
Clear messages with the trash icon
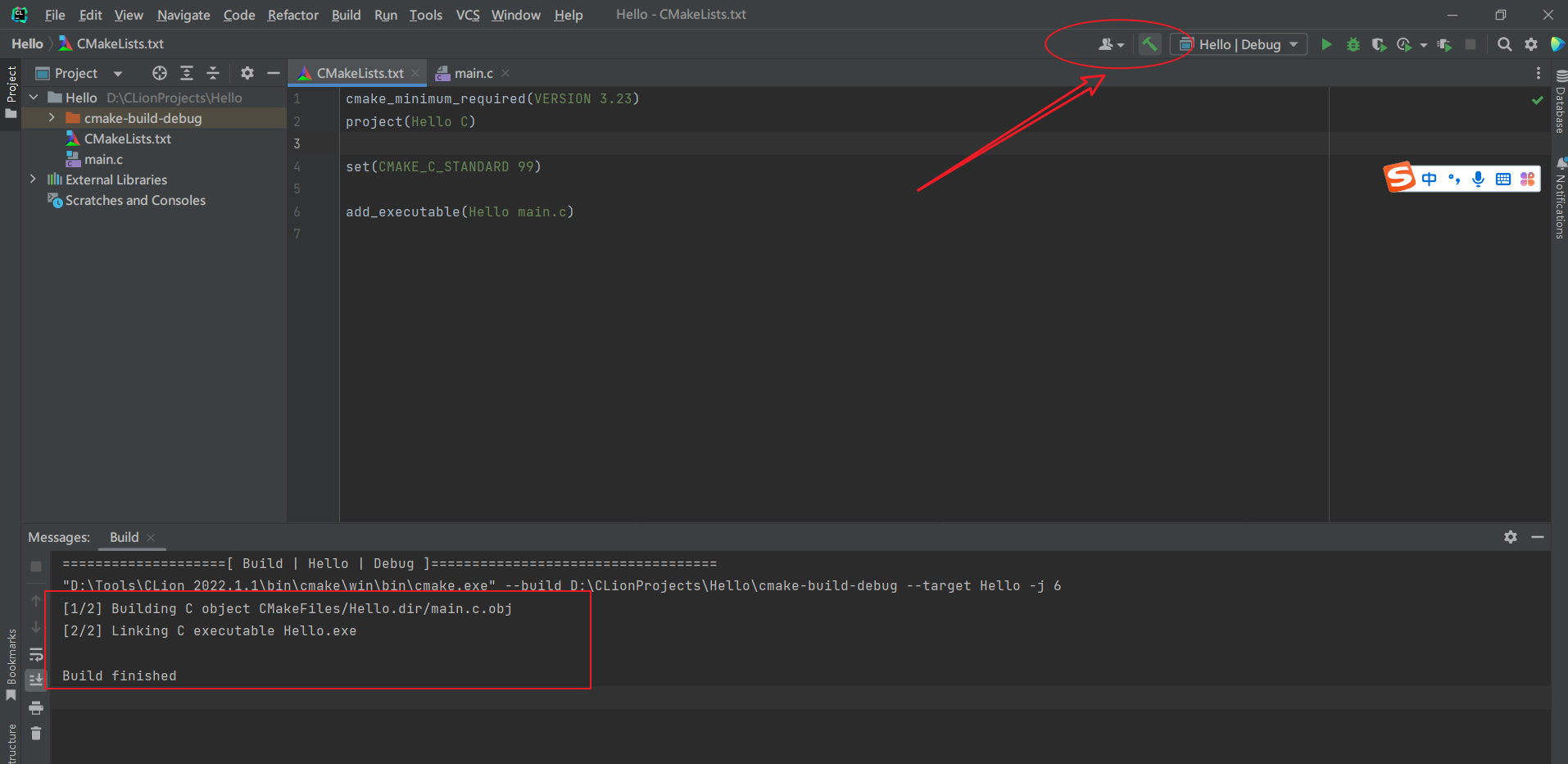pyautogui.click(x=36, y=733)
